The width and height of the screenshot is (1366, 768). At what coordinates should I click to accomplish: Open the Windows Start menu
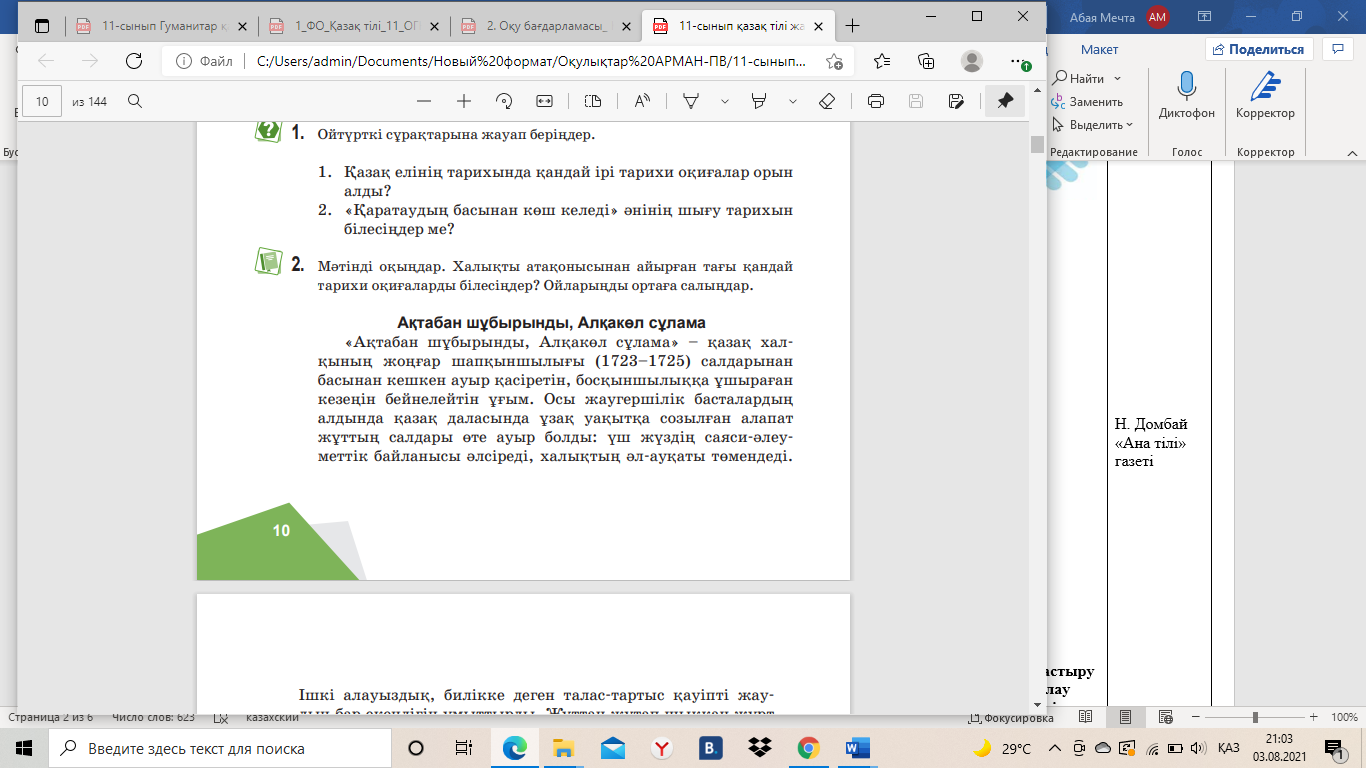click(24, 748)
